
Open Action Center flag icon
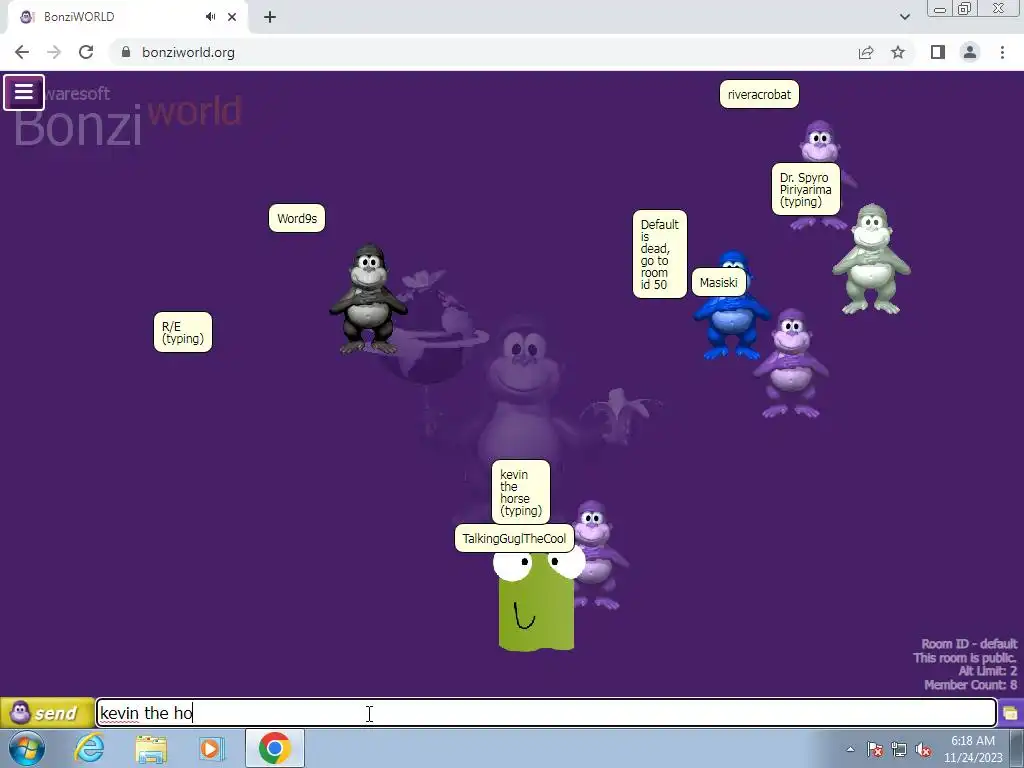point(875,749)
